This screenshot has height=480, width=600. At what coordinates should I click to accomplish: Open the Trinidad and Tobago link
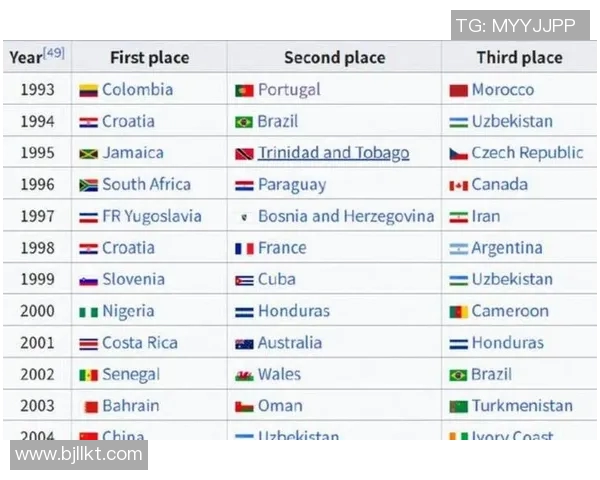pos(333,153)
